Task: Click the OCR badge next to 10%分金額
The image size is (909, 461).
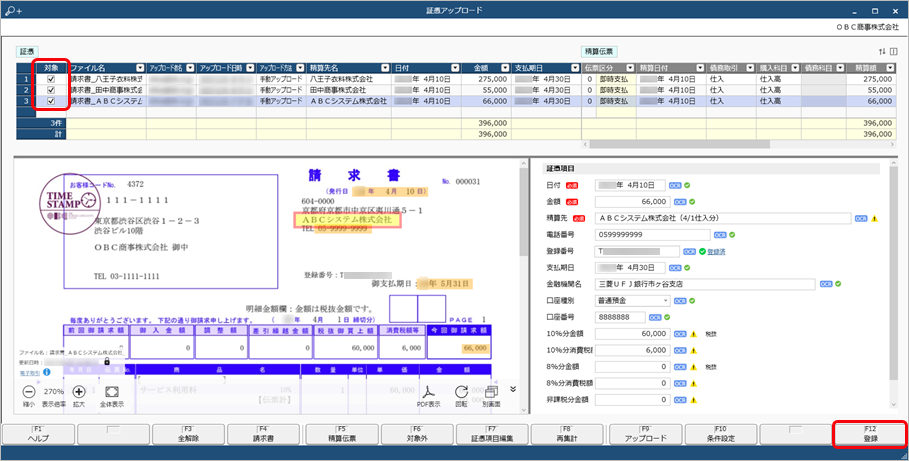Action: pyautogui.click(x=680, y=334)
